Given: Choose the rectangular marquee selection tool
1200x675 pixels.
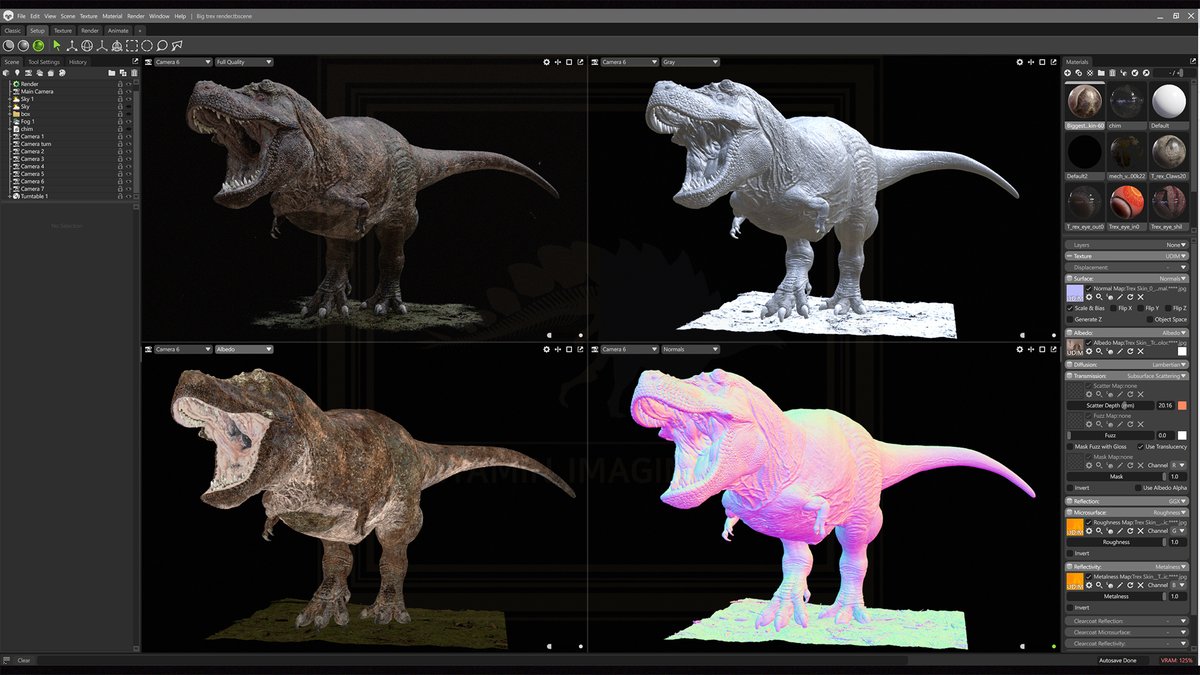Looking at the screenshot, I should coord(132,46).
